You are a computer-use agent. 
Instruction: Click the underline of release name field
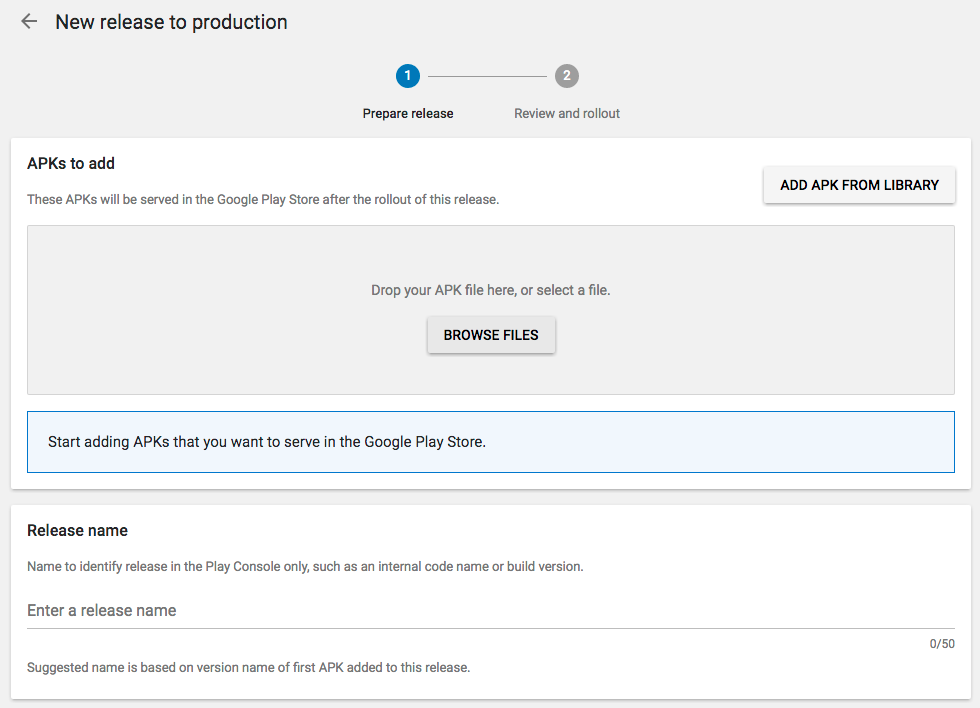coord(490,628)
